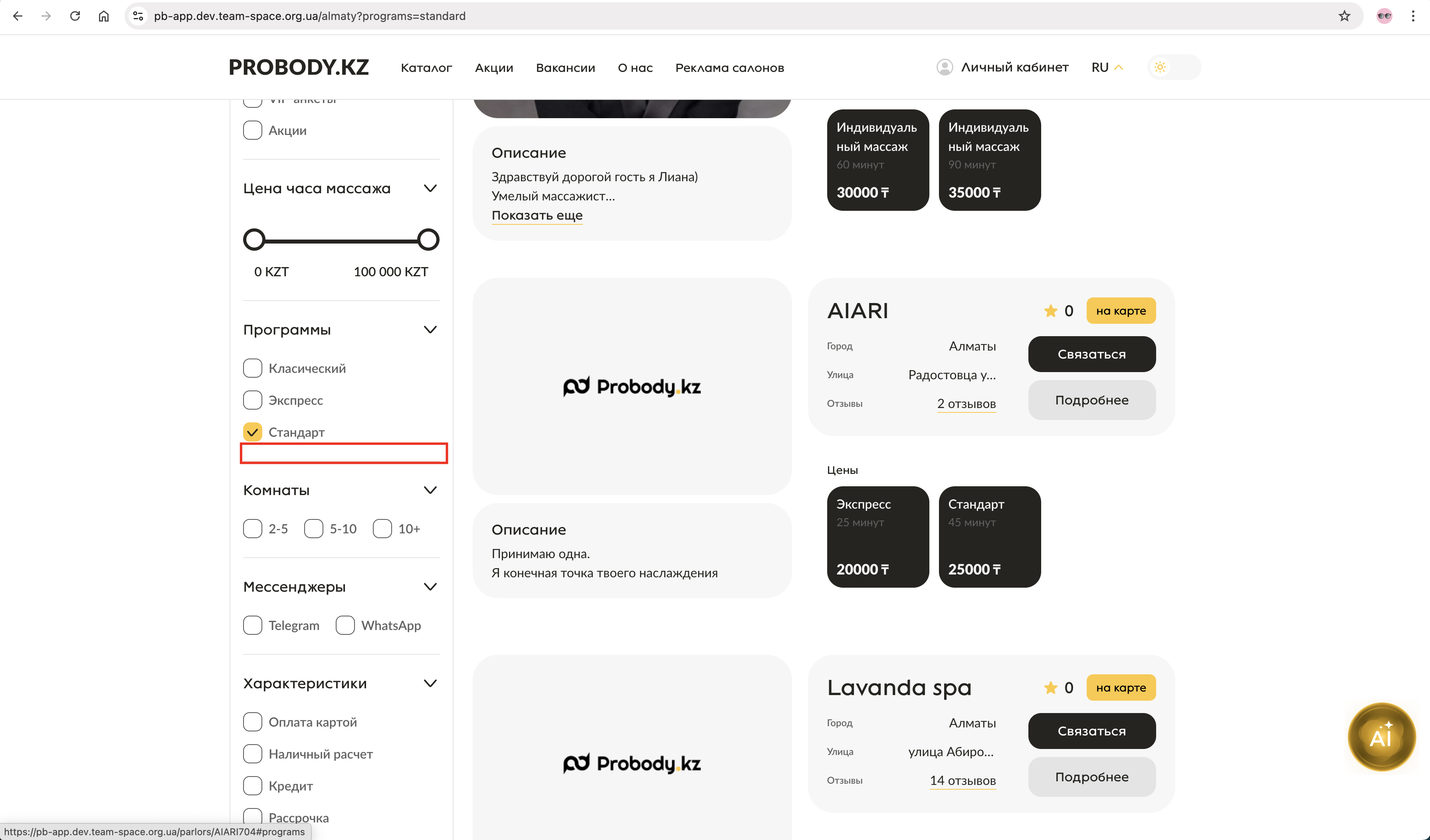This screenshot has width=1430, height=840.
Task: Click the site info icon in address bar
Action: 138,16
